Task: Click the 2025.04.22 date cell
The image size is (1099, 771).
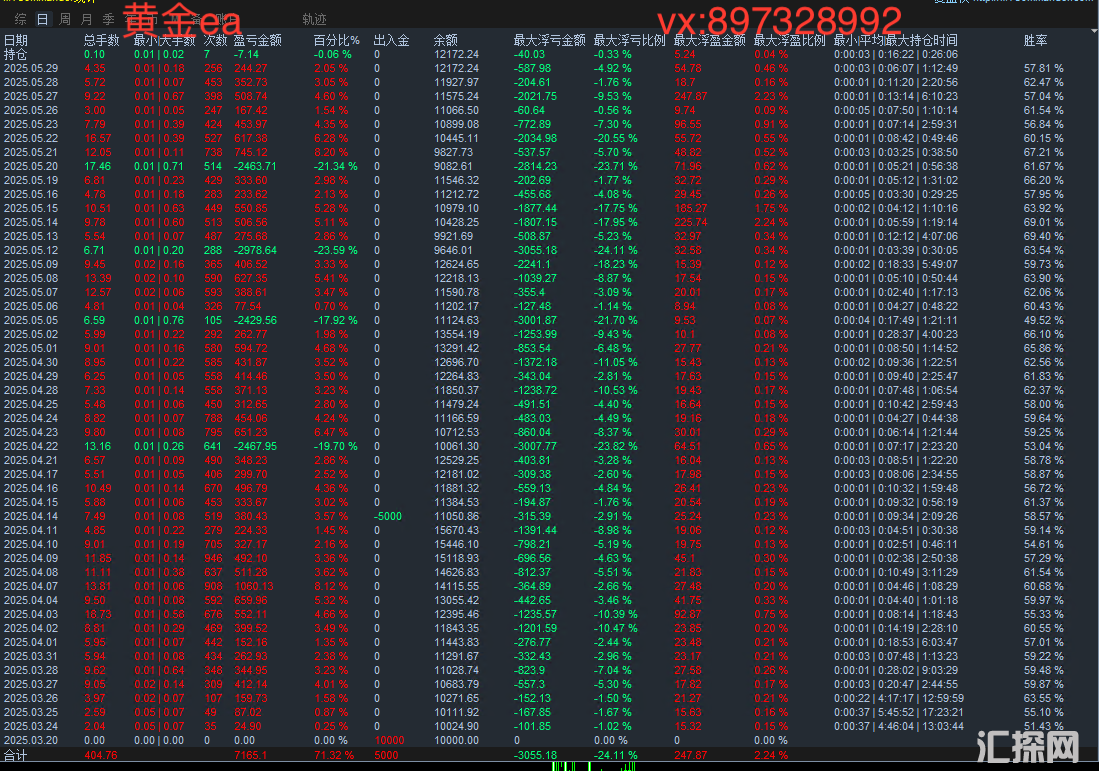Action: tap(31, 446)
